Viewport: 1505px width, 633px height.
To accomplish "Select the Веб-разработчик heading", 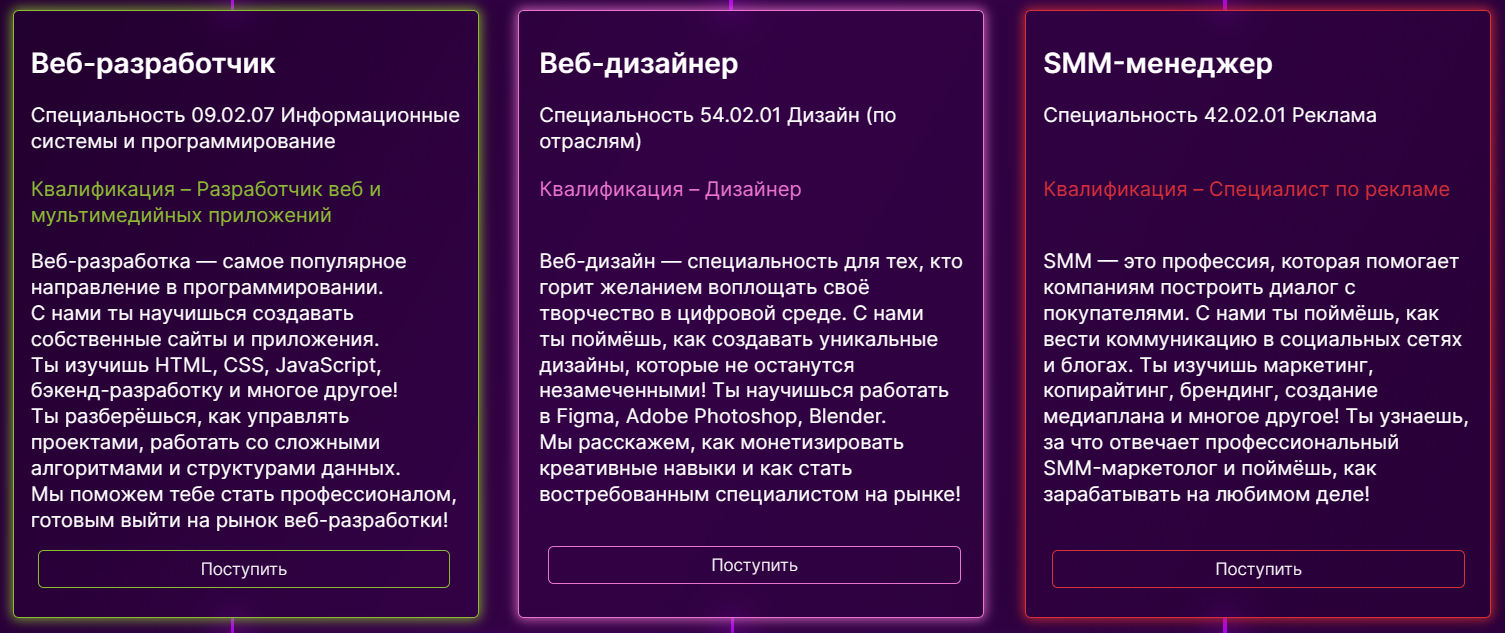I will click(x=153, y=64).
